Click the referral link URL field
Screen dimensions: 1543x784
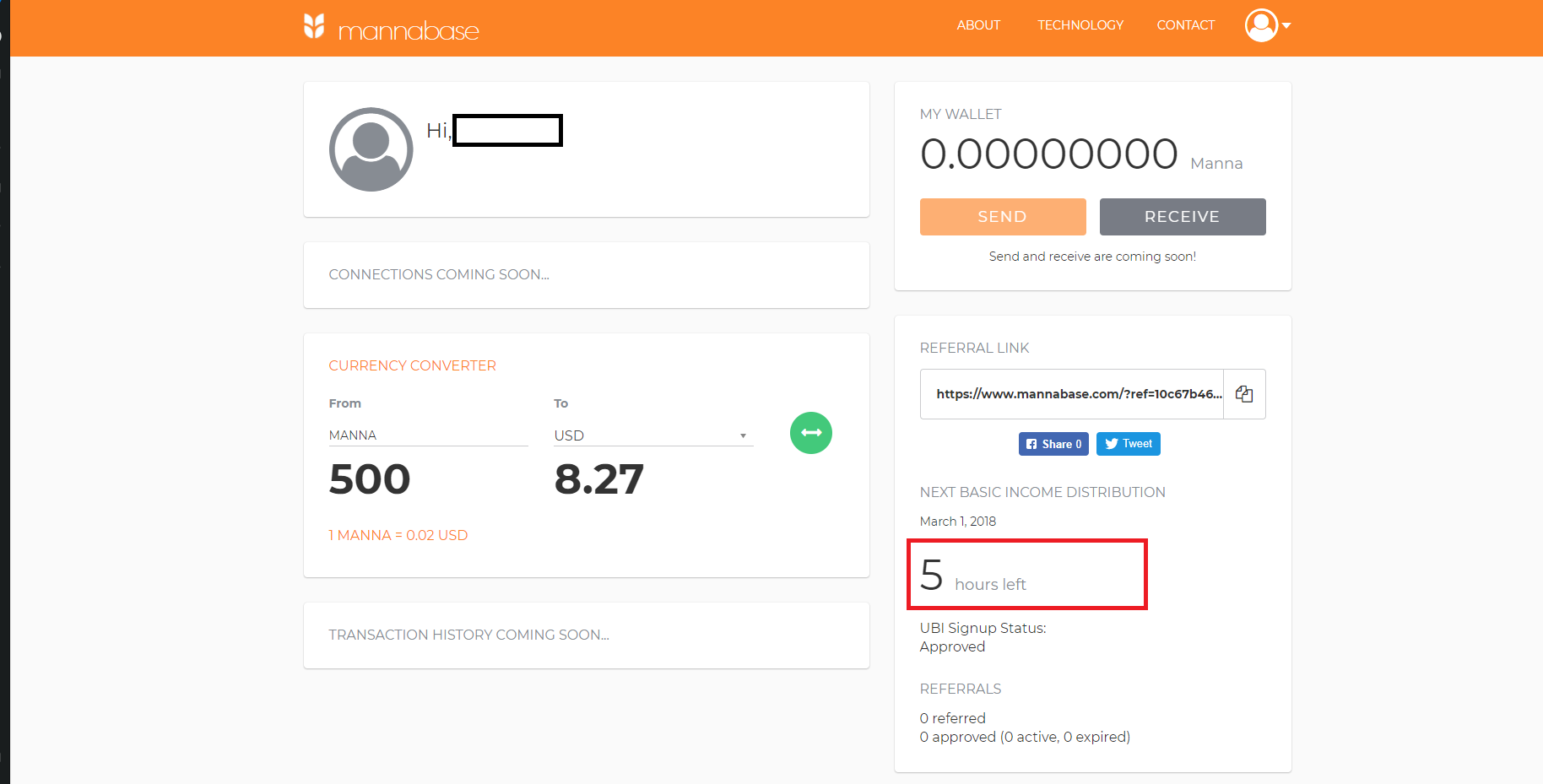click(x=1072, y=394)
